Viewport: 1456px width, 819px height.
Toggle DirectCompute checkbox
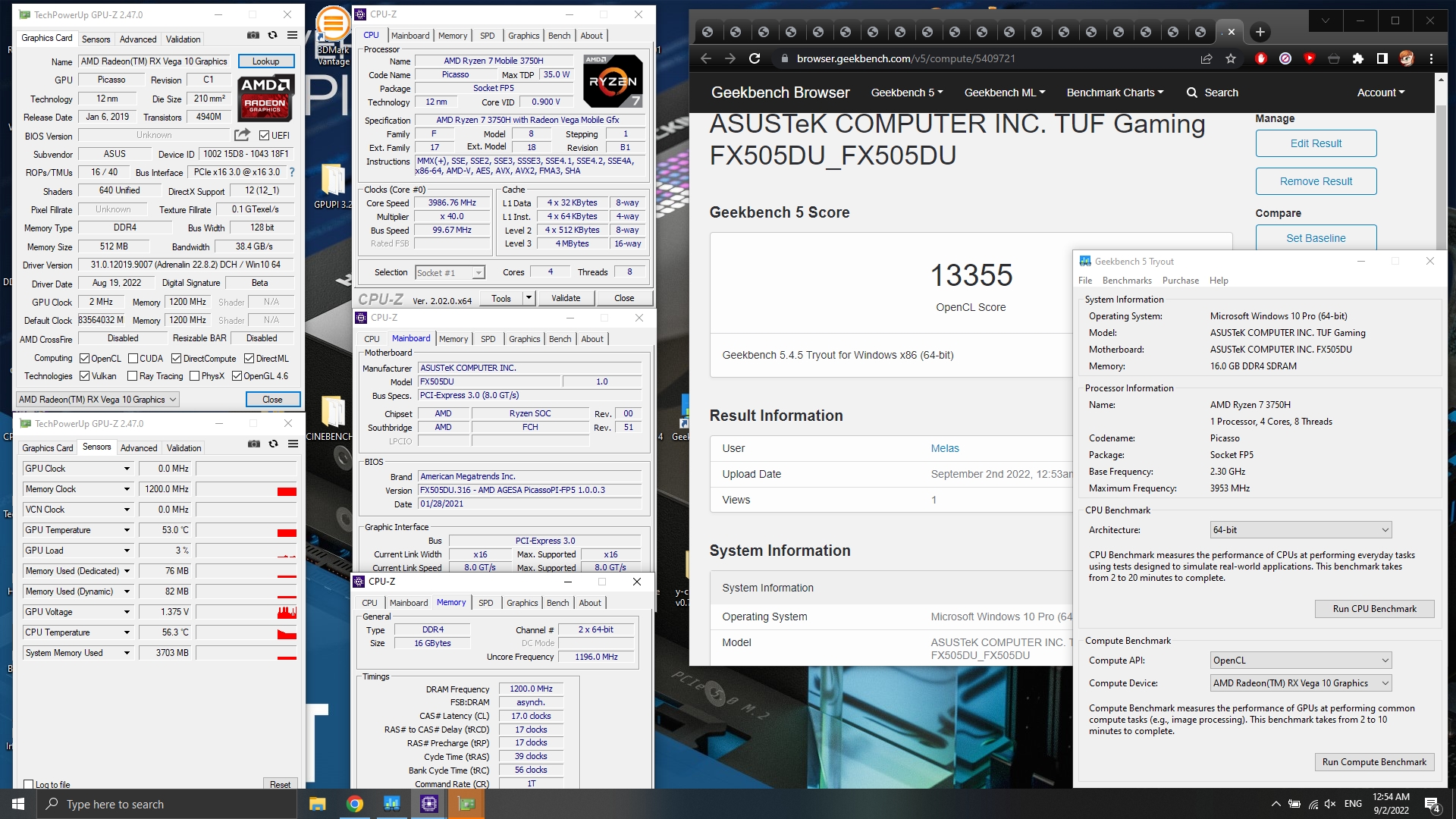click(176, 359)
